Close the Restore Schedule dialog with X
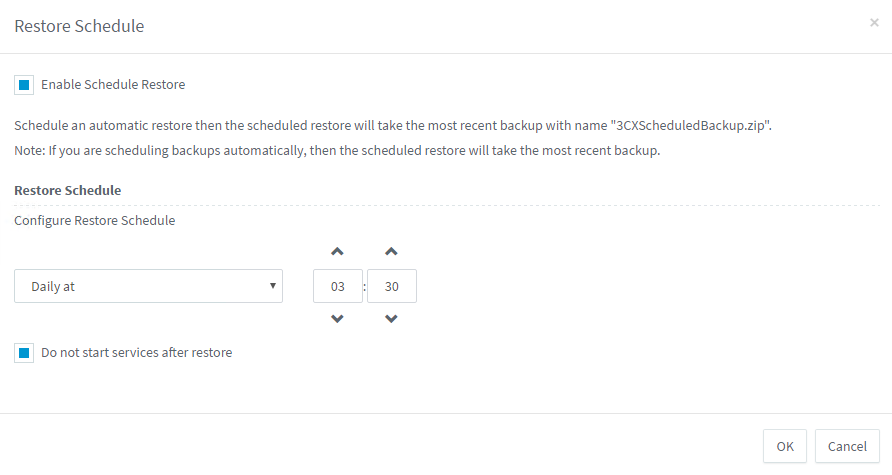Image resolution: width=892 pixels, height=475 pixels. (x=874, y=23)
